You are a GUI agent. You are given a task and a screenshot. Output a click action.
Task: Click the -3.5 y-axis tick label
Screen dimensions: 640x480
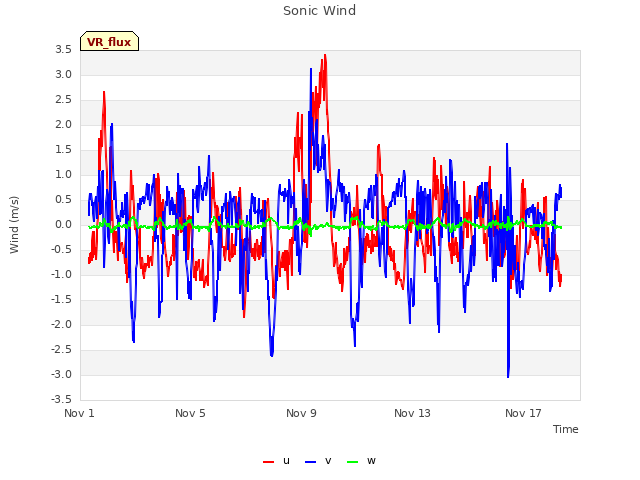click(61, 400)
